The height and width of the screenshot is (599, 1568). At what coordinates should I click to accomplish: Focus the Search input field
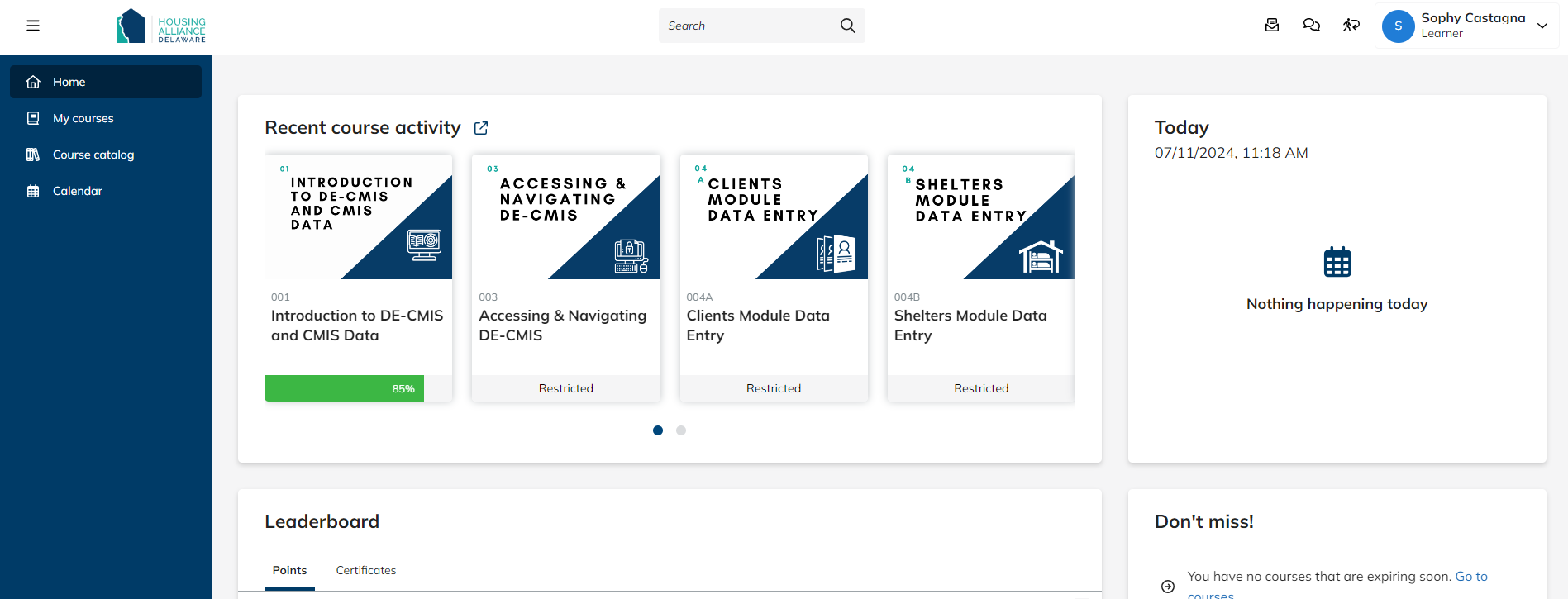point(749,26)
